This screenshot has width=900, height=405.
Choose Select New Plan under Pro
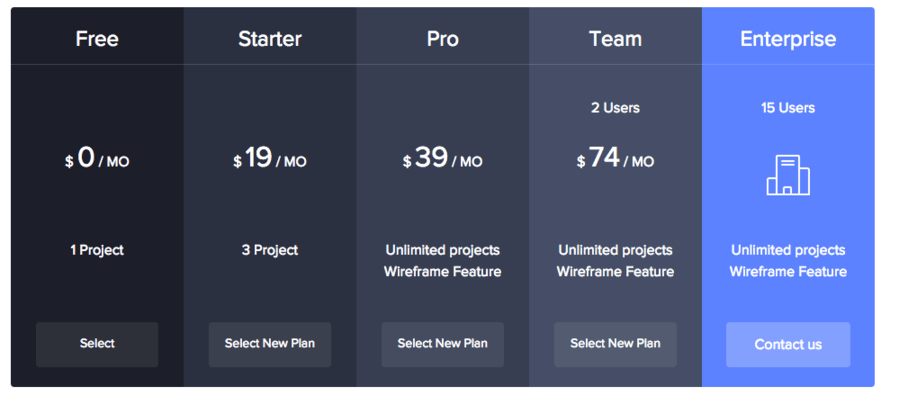pyautogui.click(x=443, y=344)
